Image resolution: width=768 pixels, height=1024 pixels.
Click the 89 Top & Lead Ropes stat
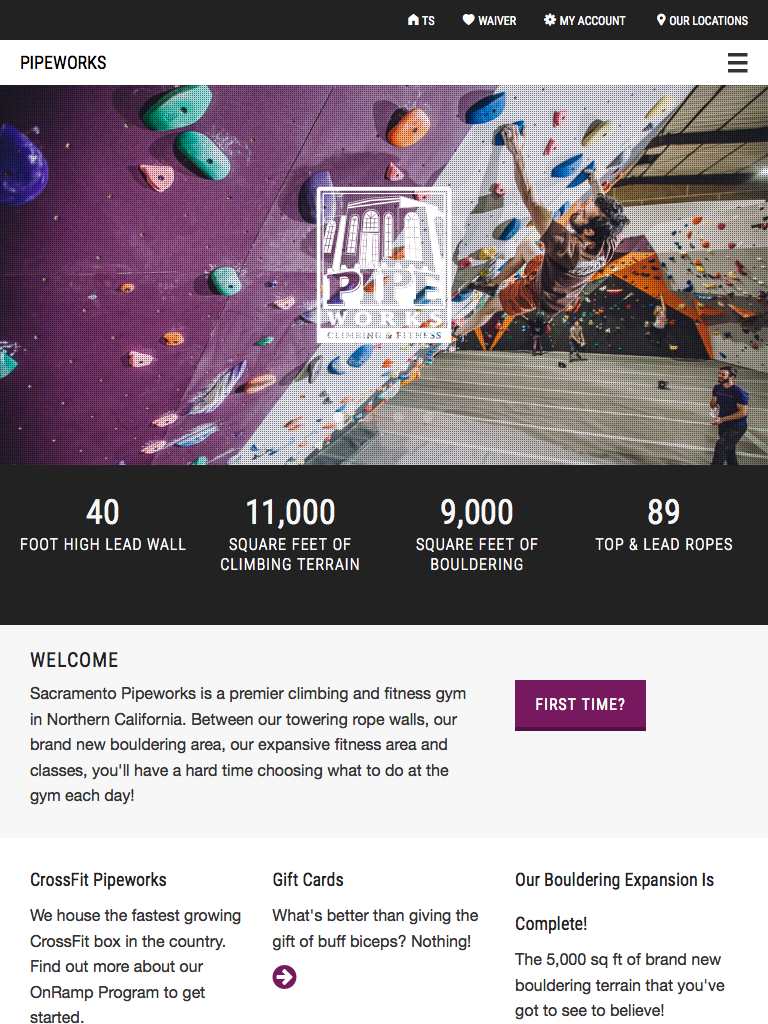point(664,525)
